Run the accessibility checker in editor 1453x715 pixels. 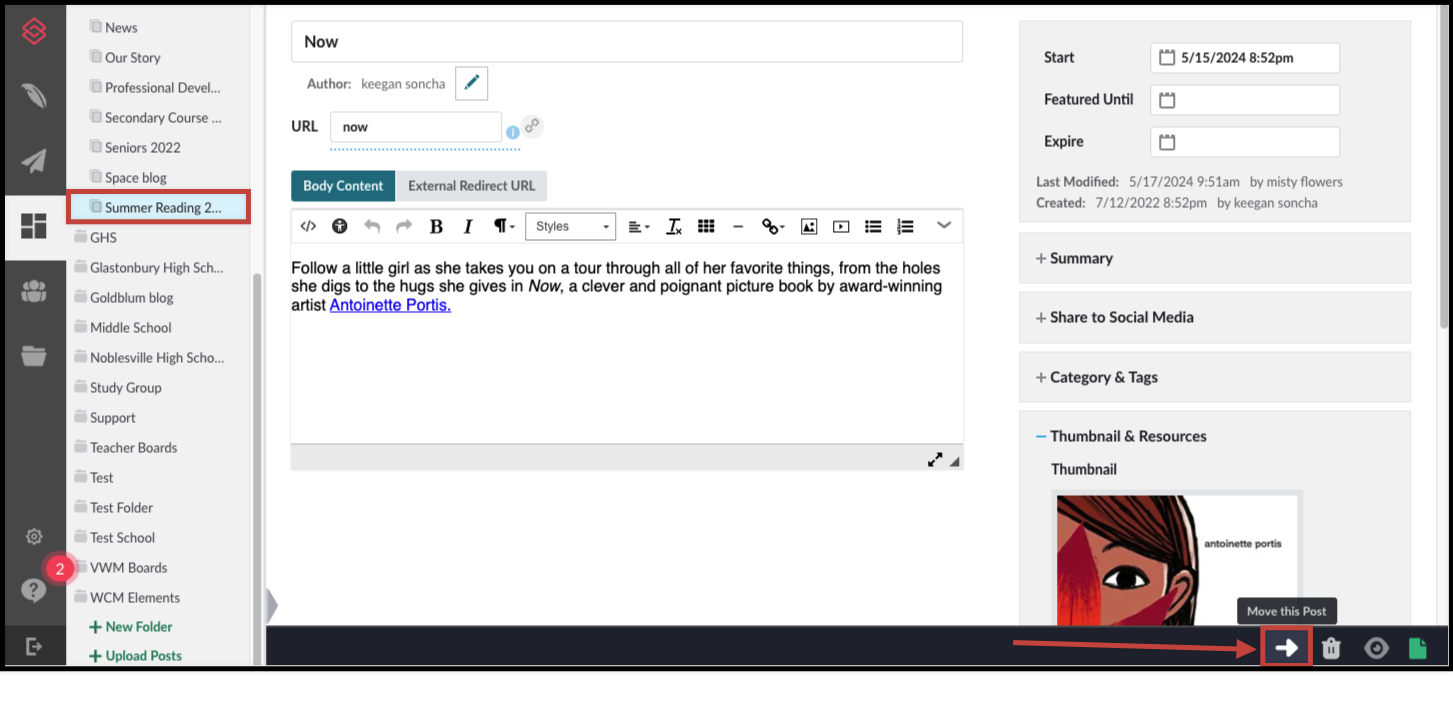click(340, 227)
